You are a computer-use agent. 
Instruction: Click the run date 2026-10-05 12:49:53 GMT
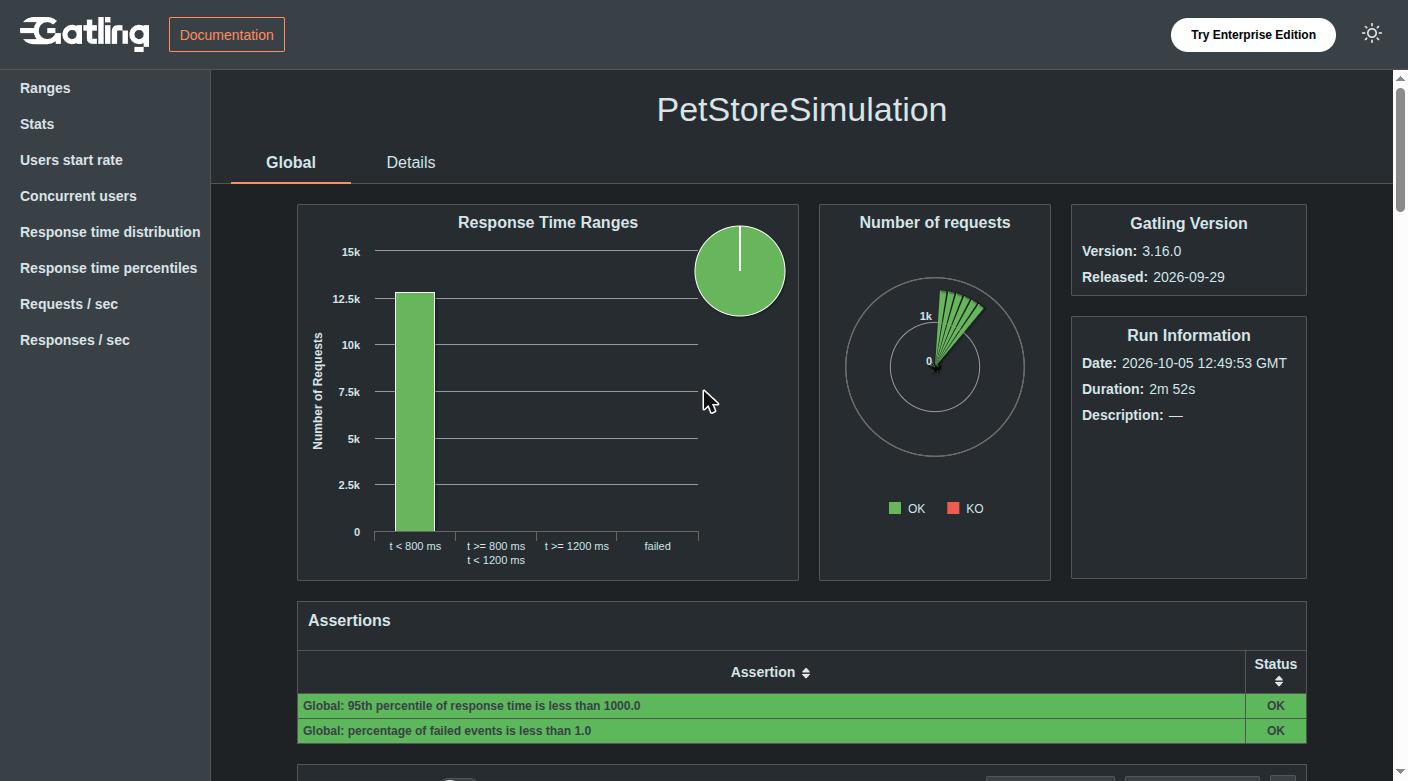(x=1204, y=363)
